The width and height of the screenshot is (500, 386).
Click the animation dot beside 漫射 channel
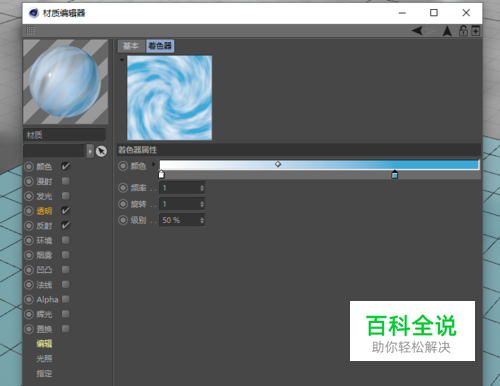pyautogui.click(x=29, y=181)
